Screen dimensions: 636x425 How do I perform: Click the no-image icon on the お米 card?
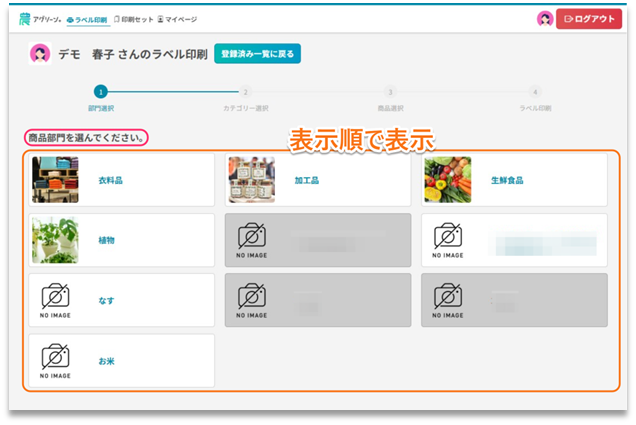click(55, 360)
